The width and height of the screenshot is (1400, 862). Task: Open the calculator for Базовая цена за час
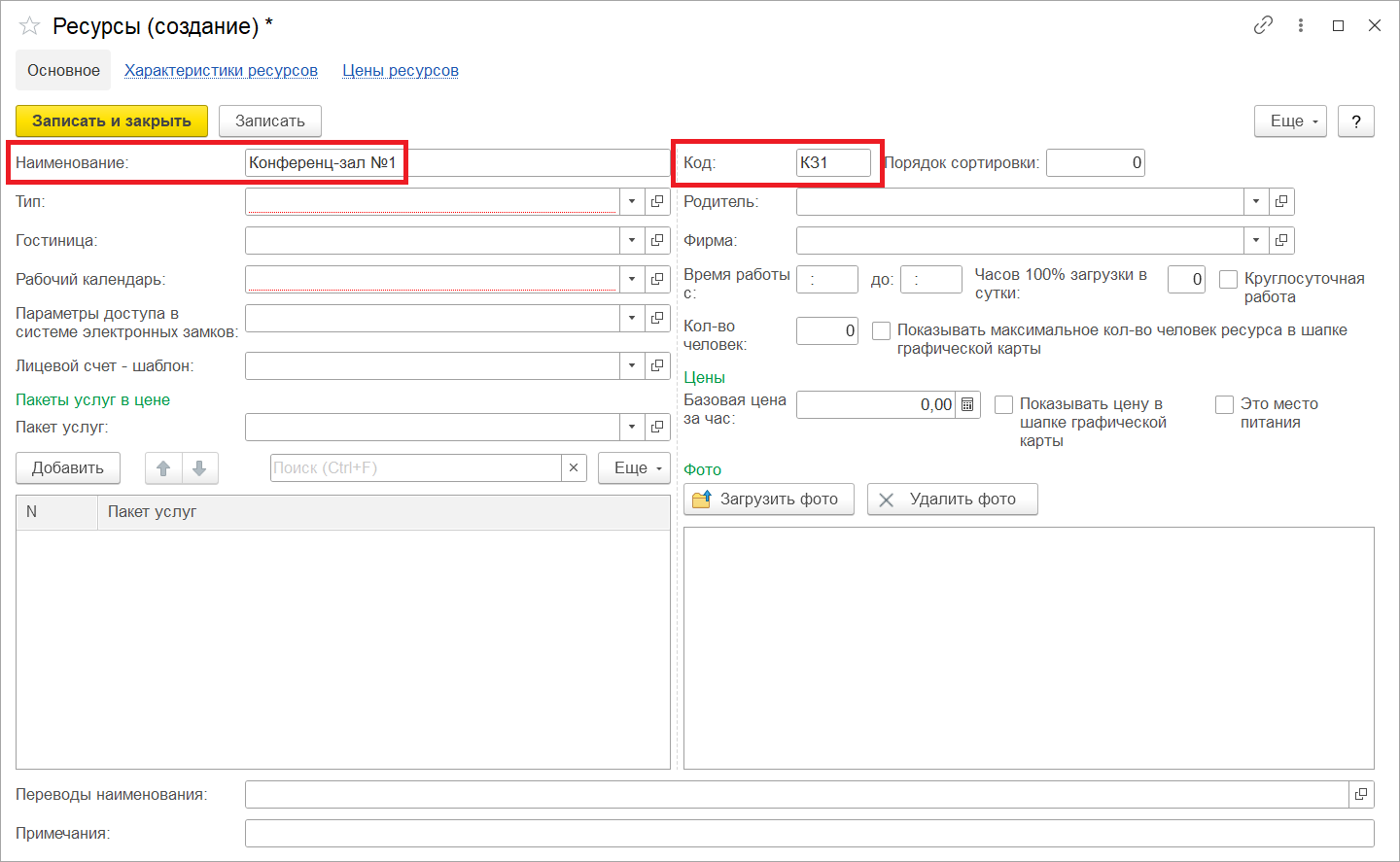click(x=967, y=404)
